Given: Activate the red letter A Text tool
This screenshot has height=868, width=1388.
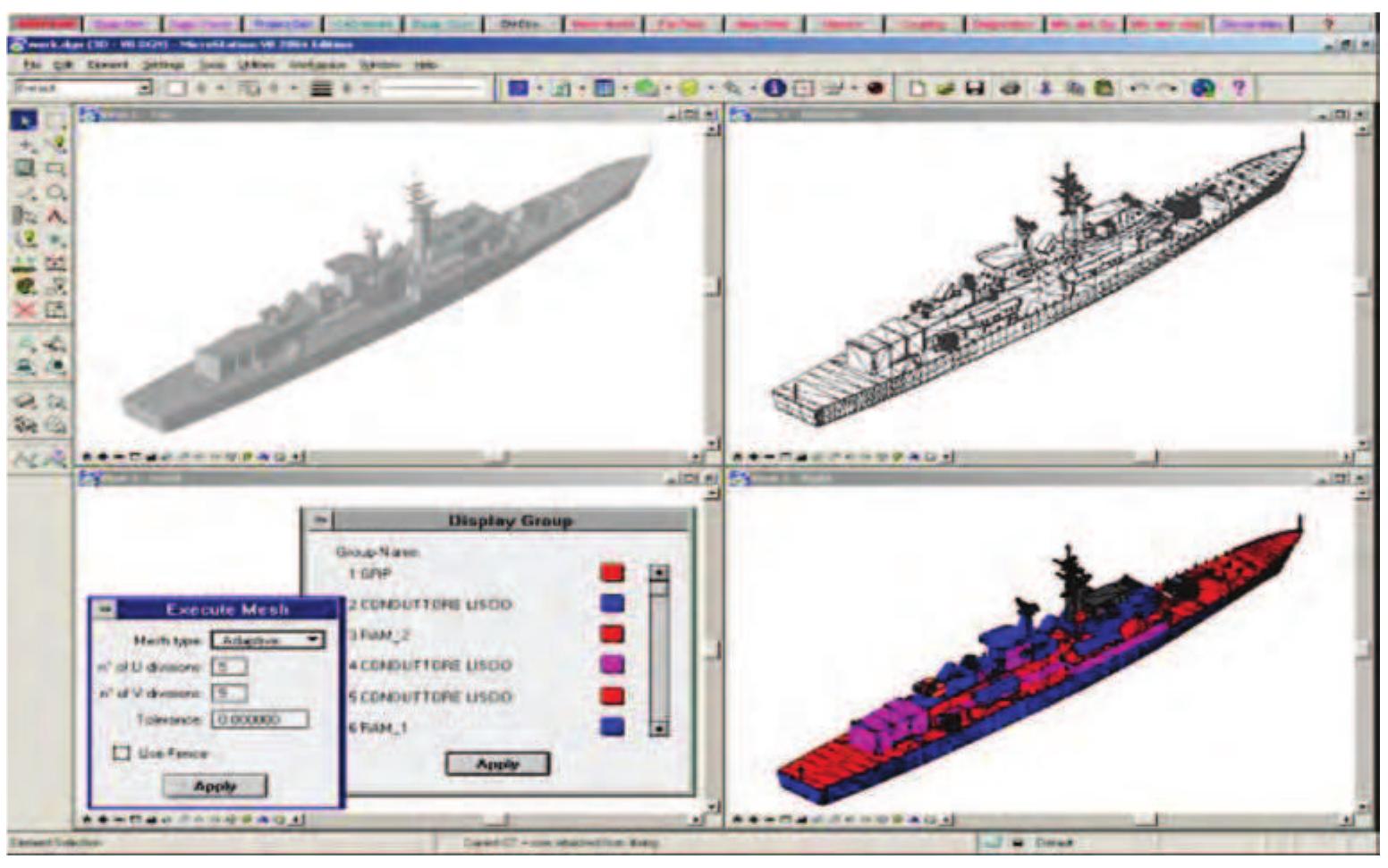Looking at the screenshot, I should [55, 216].
